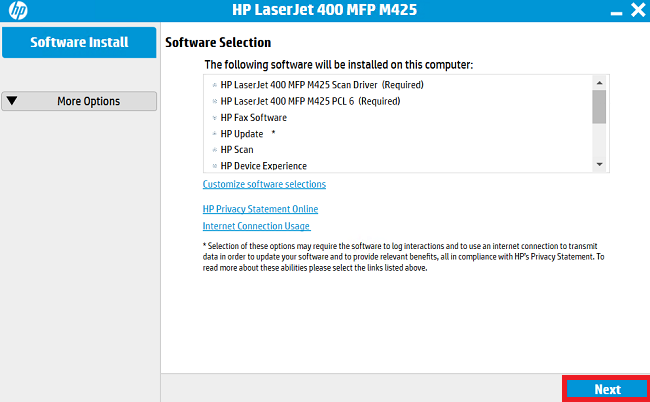Select HP Scan list item
This screenshot has width=650, height=402.
[x=237, y=150]
